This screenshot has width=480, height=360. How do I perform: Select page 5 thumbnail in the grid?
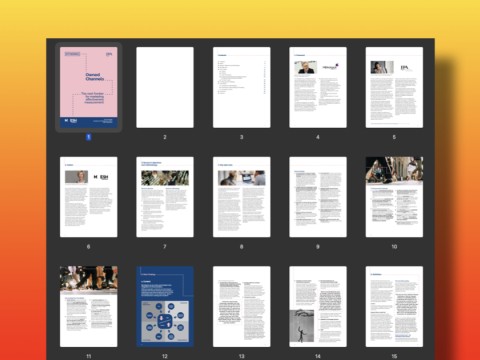pyautogui.click(x=394, y=87)
